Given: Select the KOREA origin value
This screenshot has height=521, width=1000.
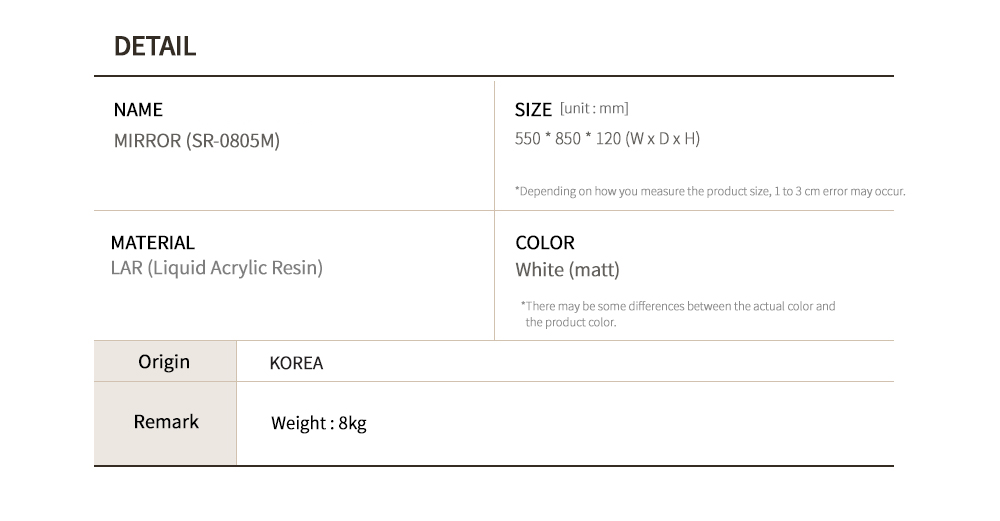Looking at the screenshot, I should coord(297,363).
